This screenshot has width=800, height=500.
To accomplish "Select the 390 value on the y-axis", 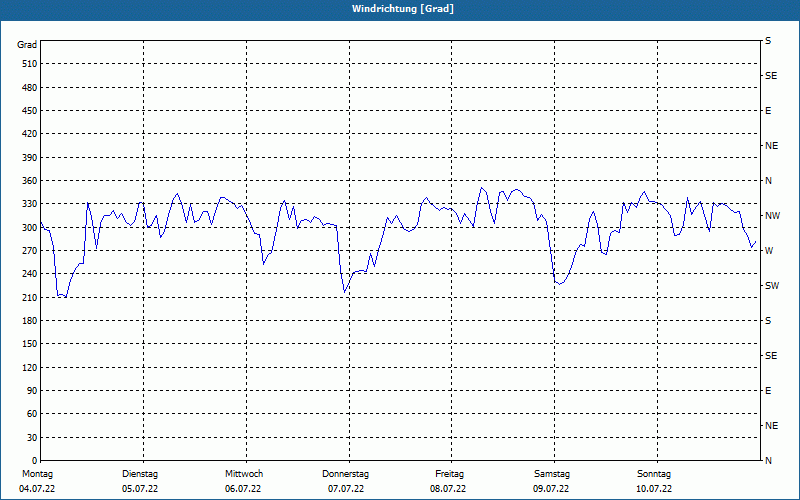I will tap(30, 158).
